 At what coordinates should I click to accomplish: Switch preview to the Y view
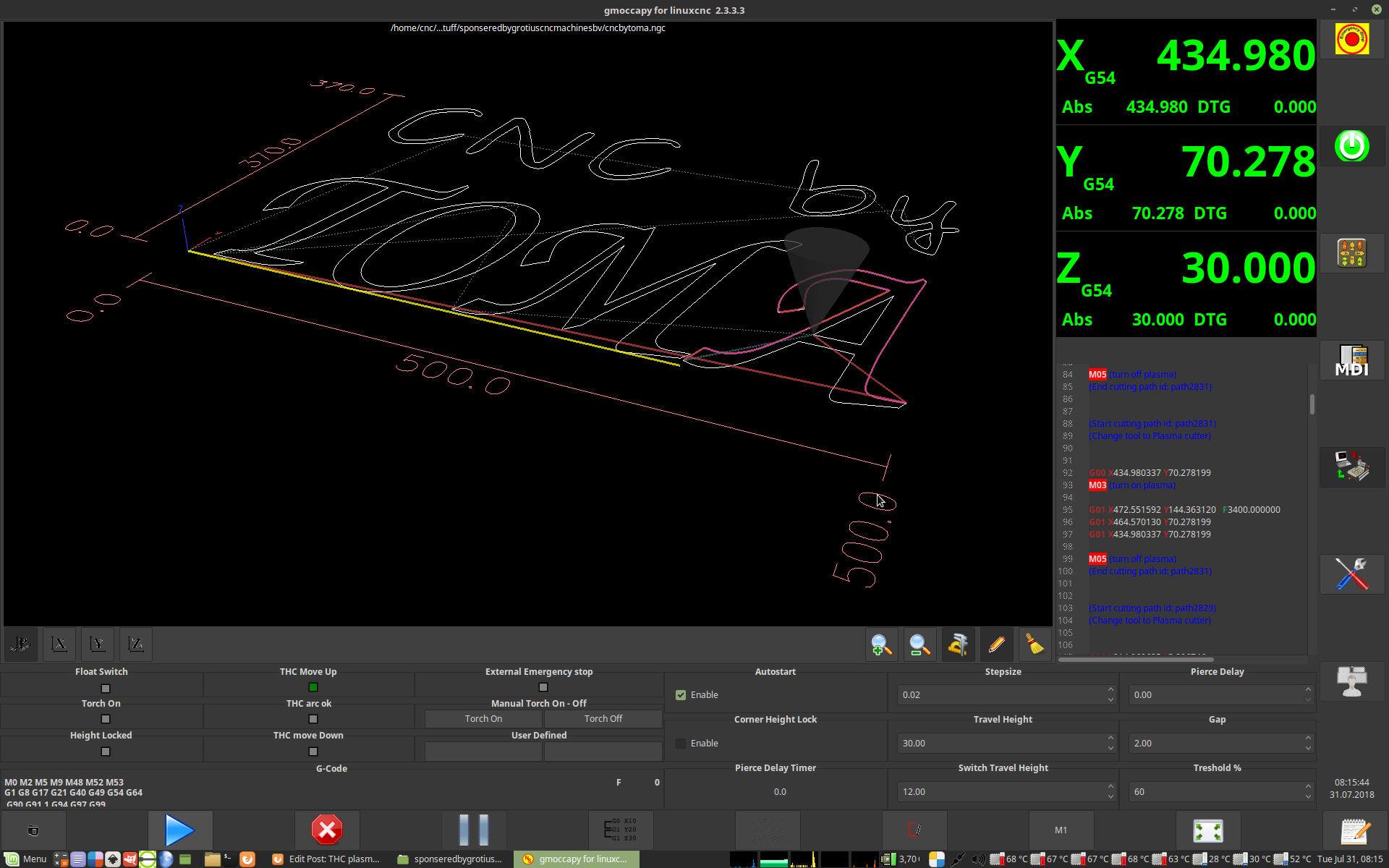coord(98,644)
